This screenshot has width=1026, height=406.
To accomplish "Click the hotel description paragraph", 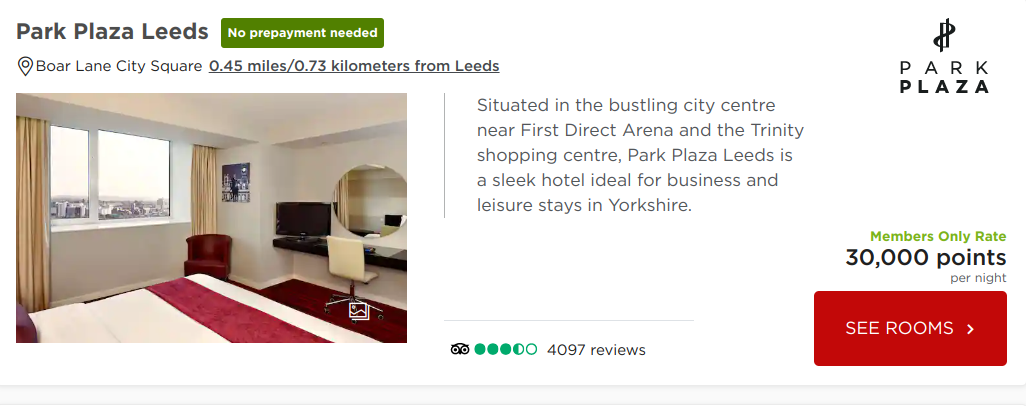I will (640, 155).
